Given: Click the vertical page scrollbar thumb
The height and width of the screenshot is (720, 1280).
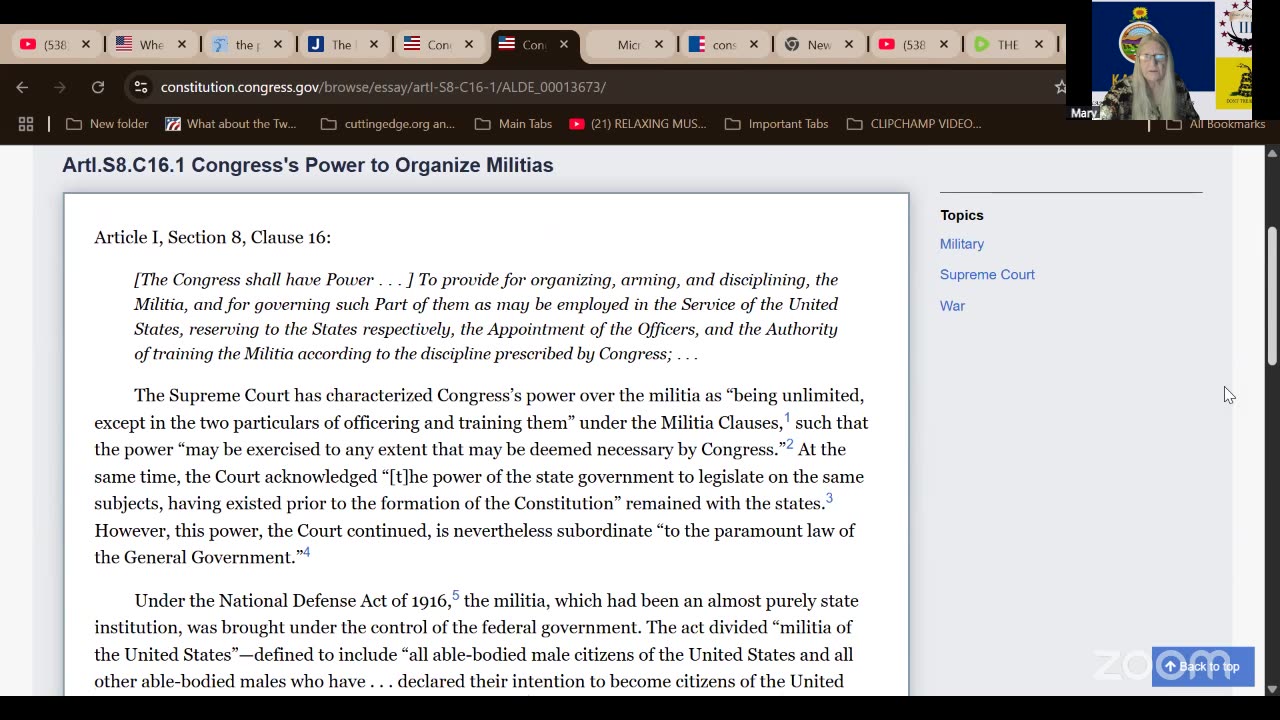Looking at the screenshot, I should pos(1272,296).
